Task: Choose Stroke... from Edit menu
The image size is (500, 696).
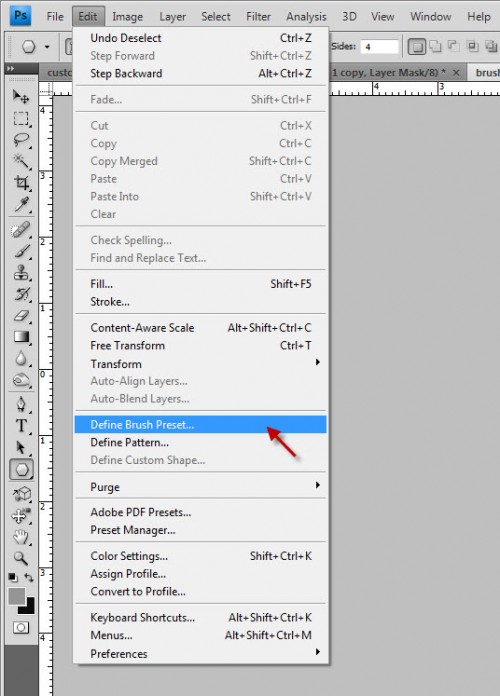Action: click(x=201, y=302)
